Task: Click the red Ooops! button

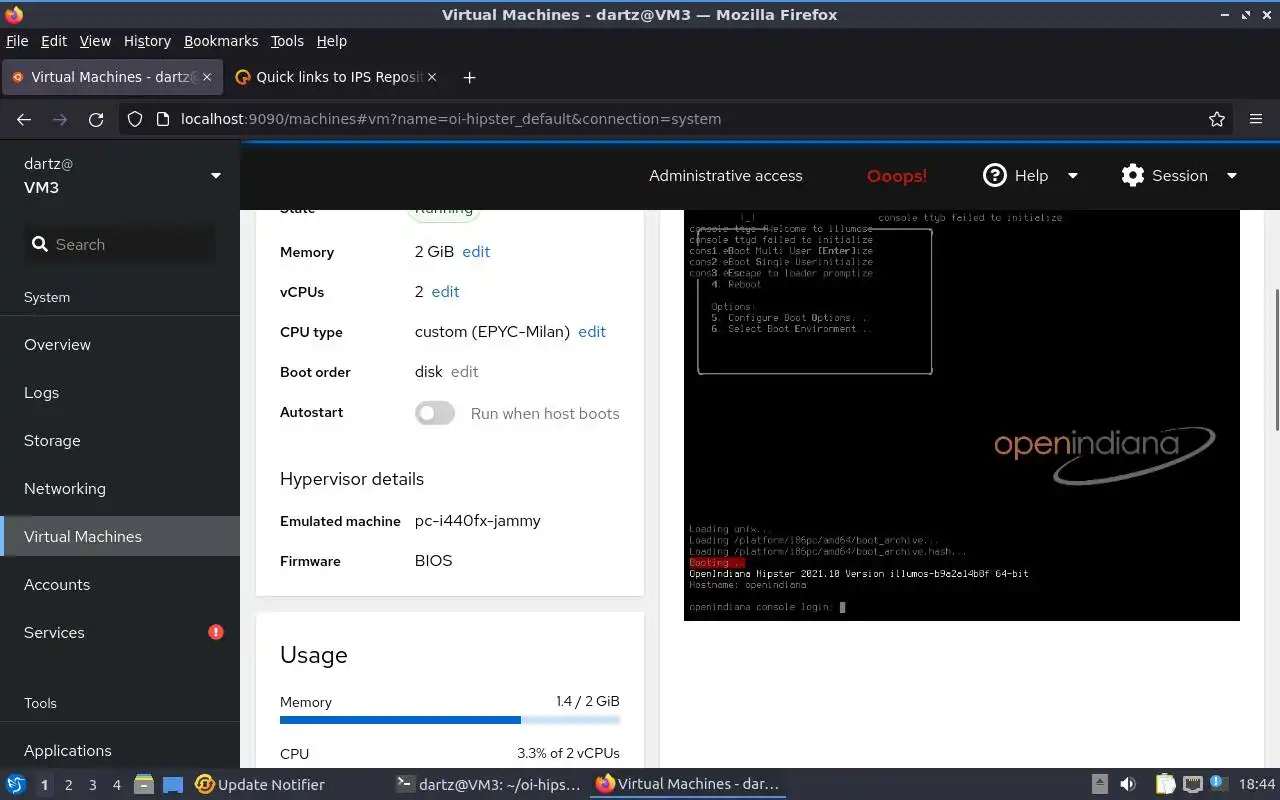Action: pos(897,175)
